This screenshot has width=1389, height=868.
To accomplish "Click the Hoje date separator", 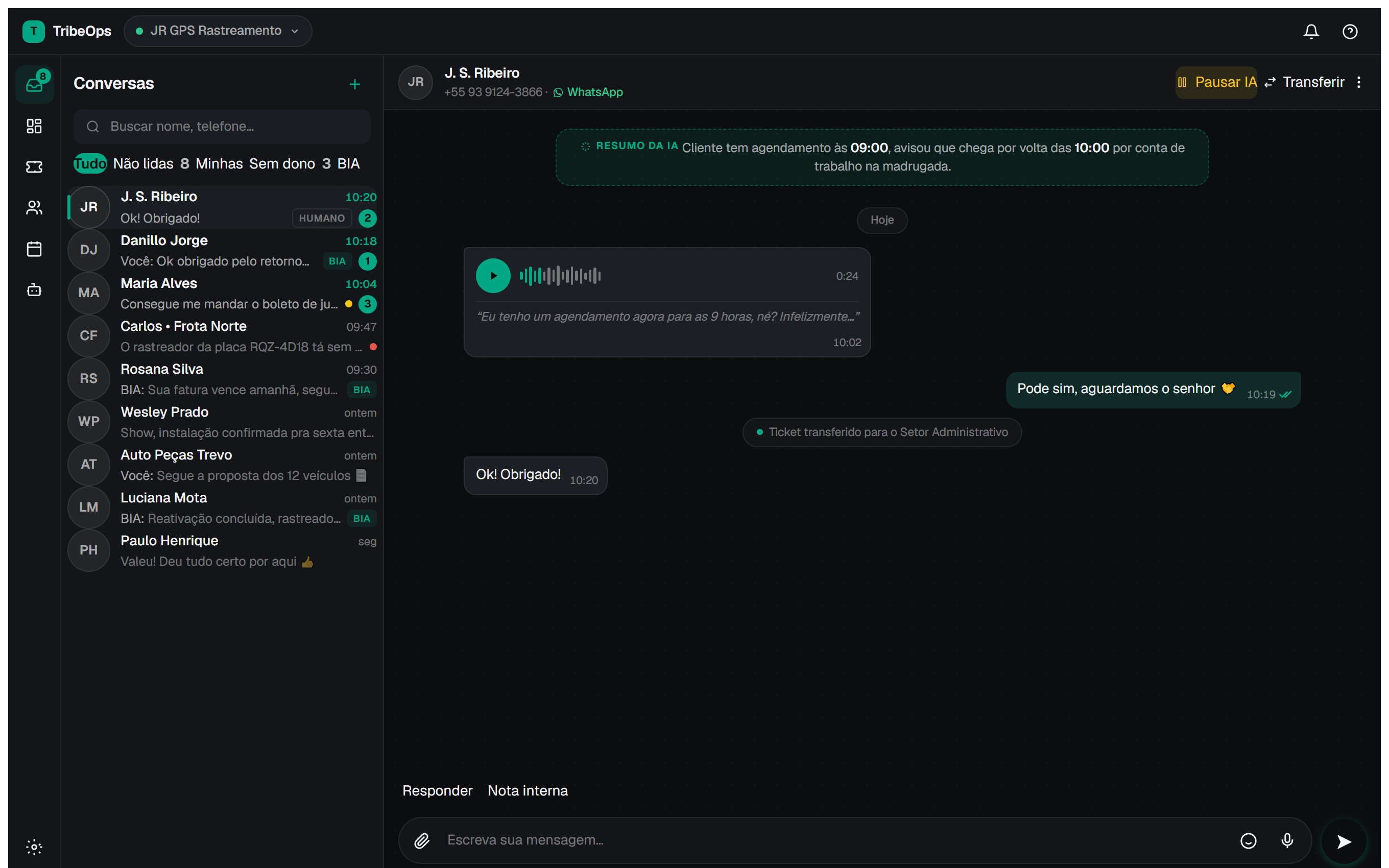I will tap(881, 220).
